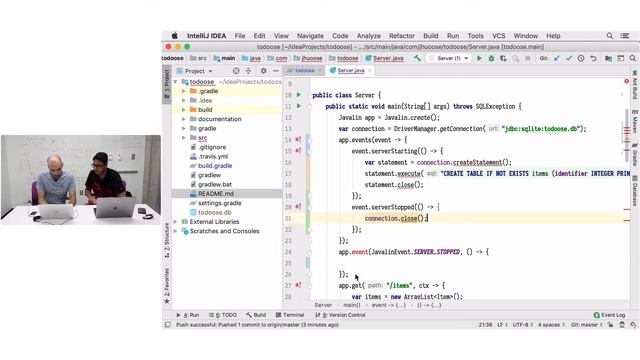This screenshot has height=360, width=640.
Task: Open macOS notification center icon
Action: click(624, 36)
